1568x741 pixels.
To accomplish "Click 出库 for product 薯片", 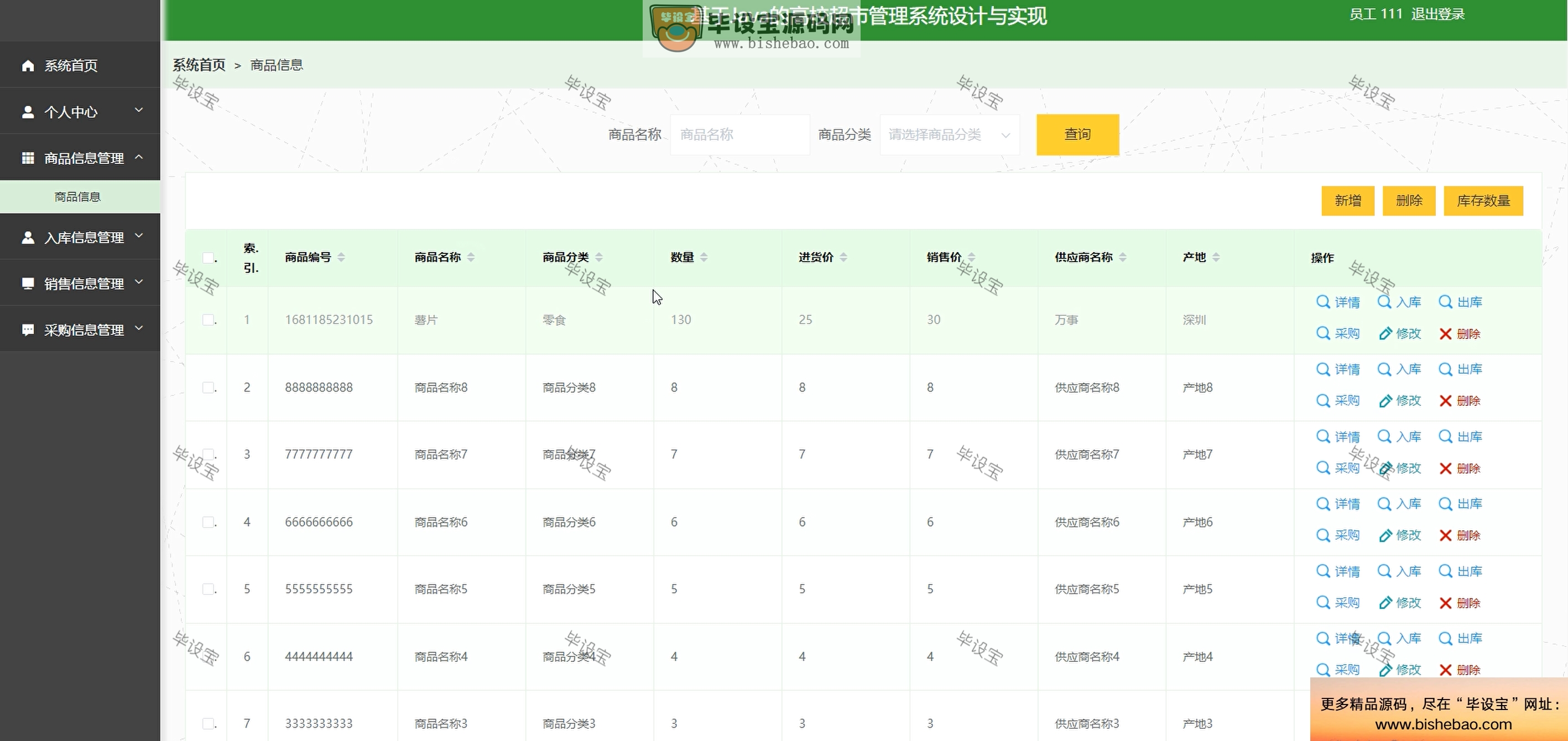I will (x=1460, y=302).
